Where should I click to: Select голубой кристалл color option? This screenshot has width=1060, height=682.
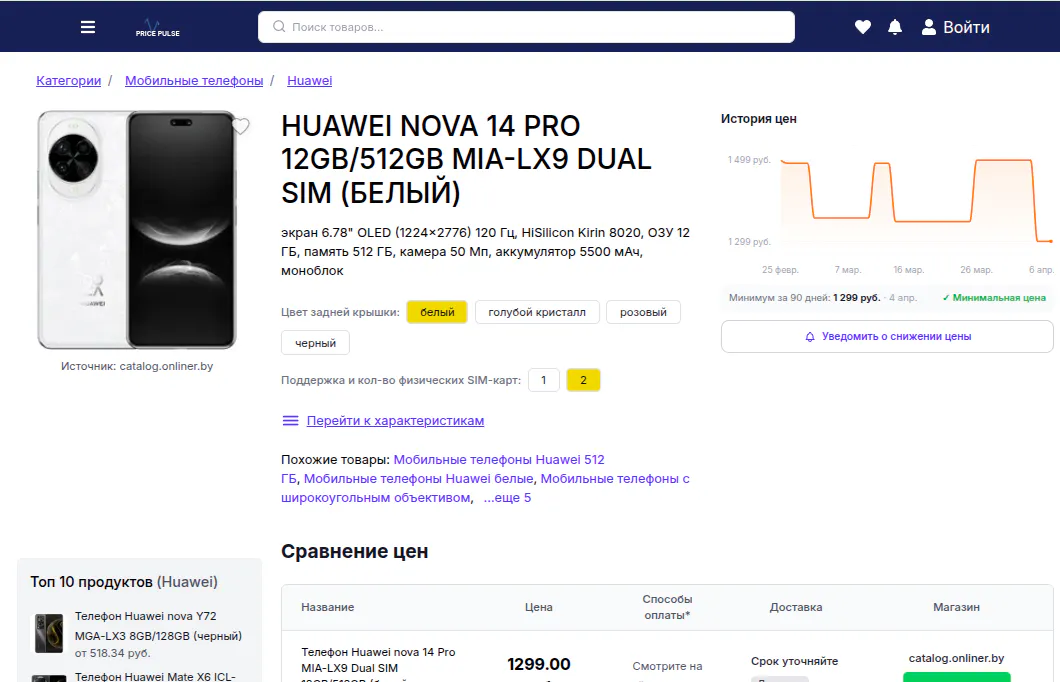(x=537, y=312)
